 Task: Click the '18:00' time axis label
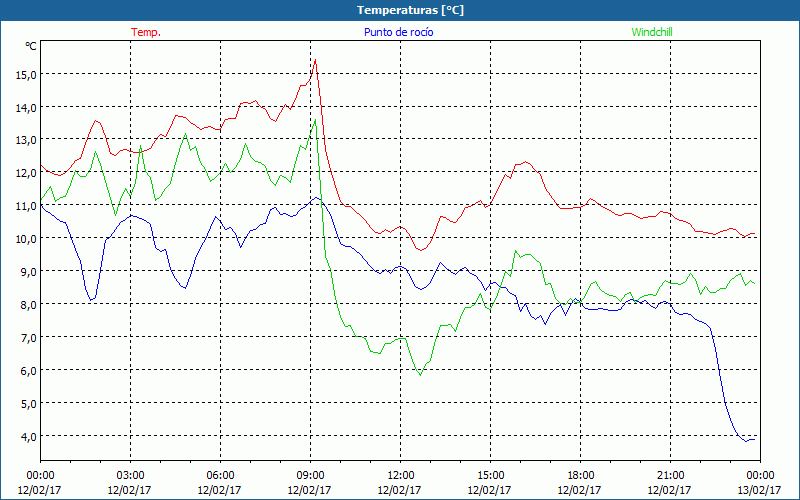click(580, 475)
